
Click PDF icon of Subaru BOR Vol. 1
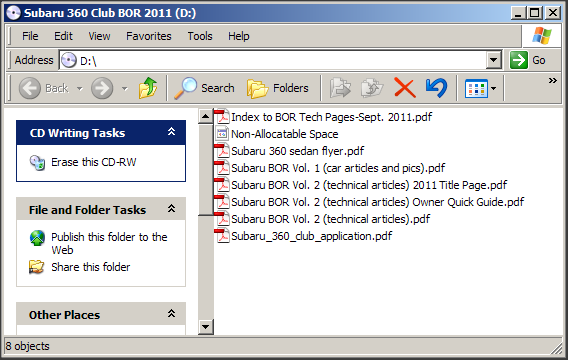tap(222, 168)
